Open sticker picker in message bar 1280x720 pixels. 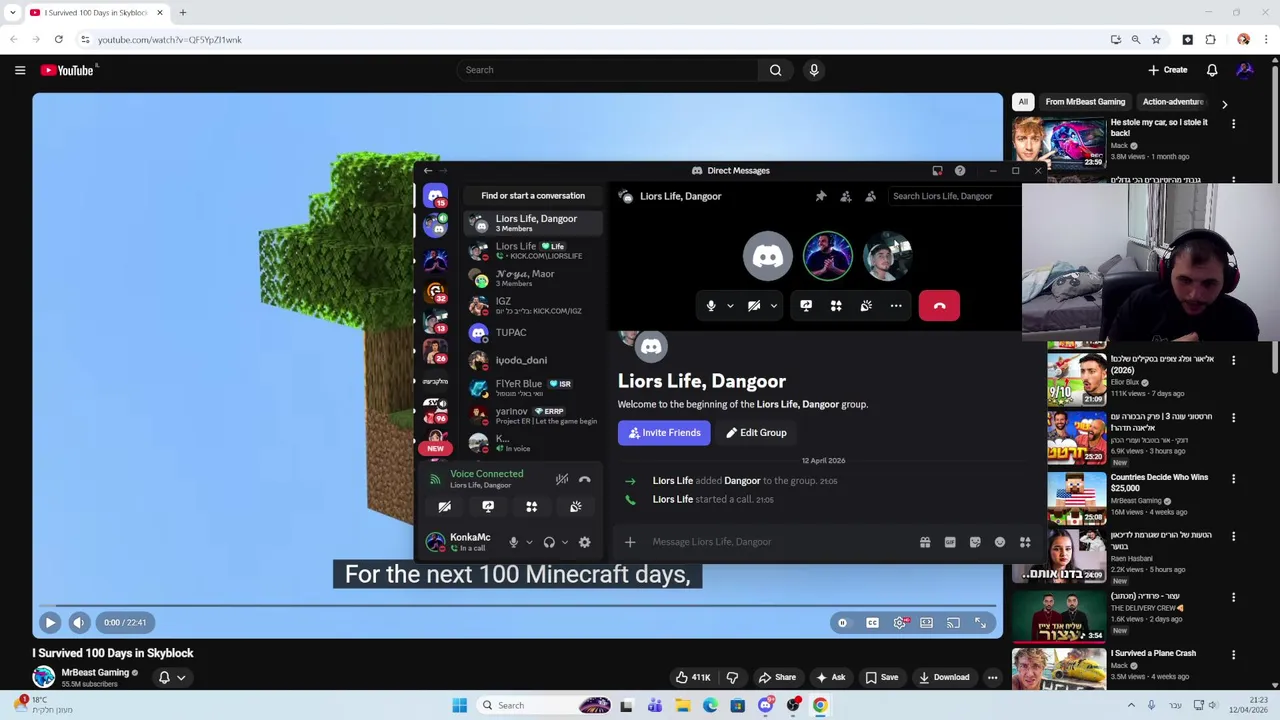tap(975, 542)
